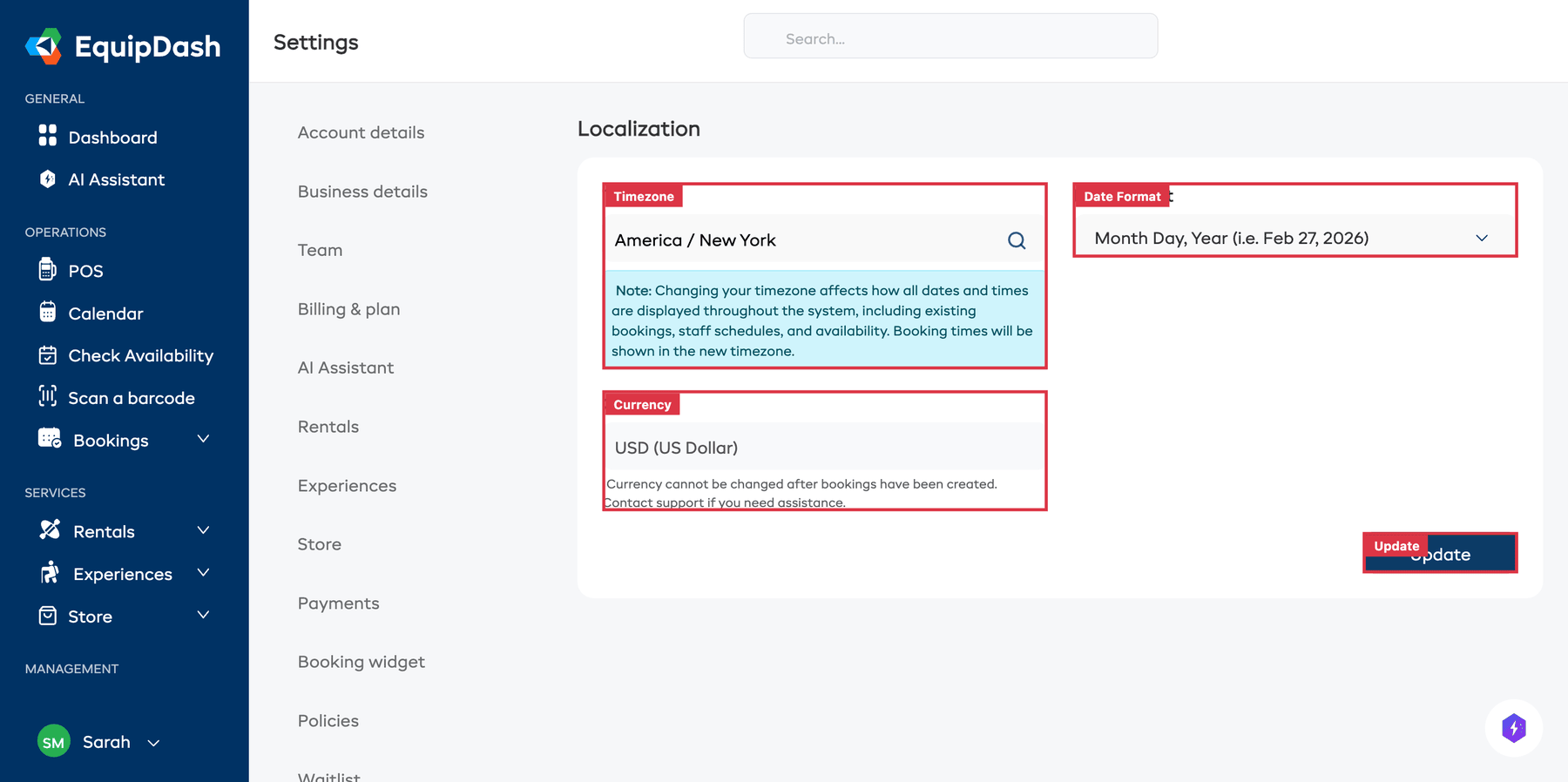Open Experiences settings section

tap(347, 486)
